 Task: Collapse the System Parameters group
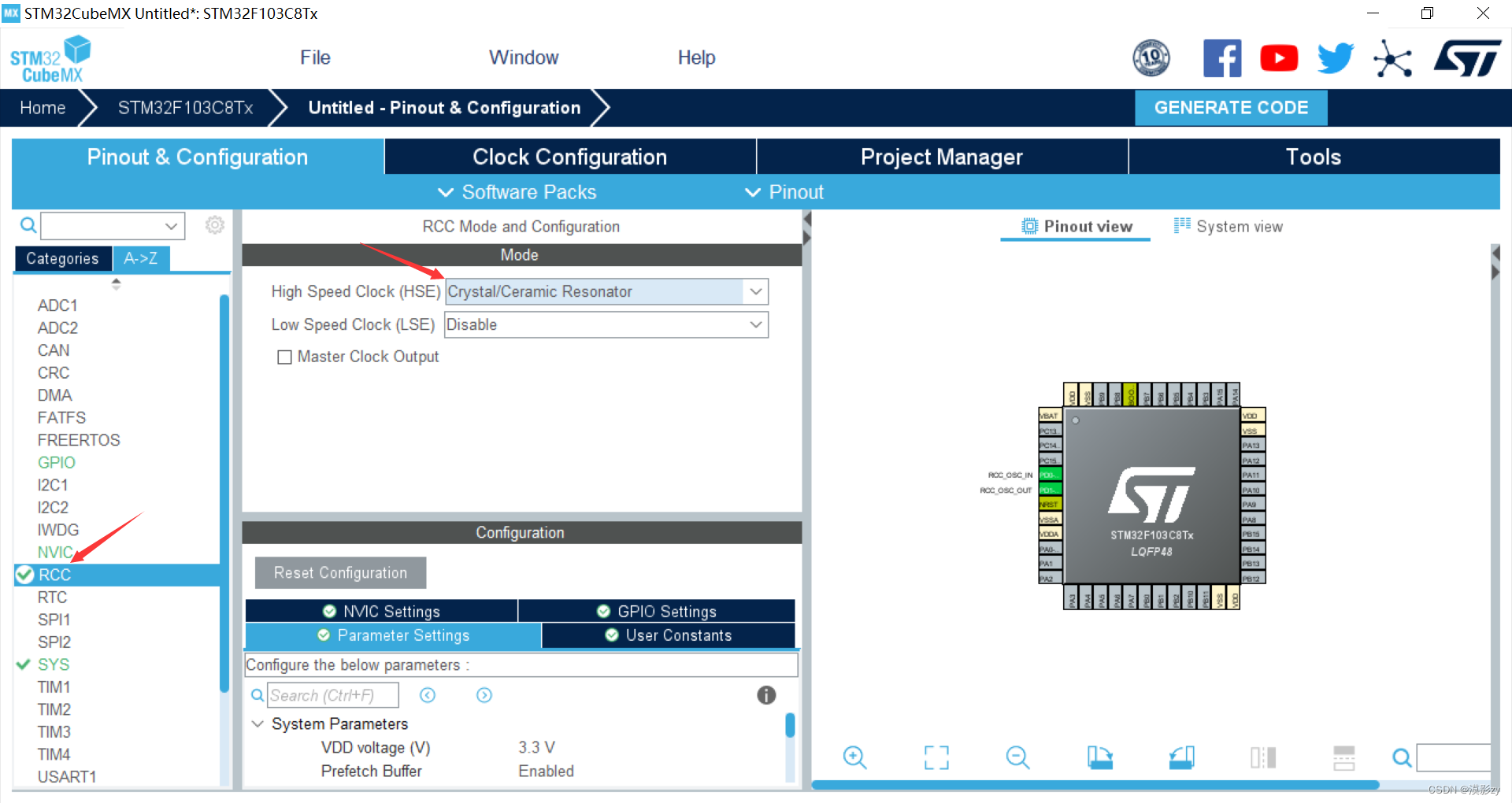(257, 723)
